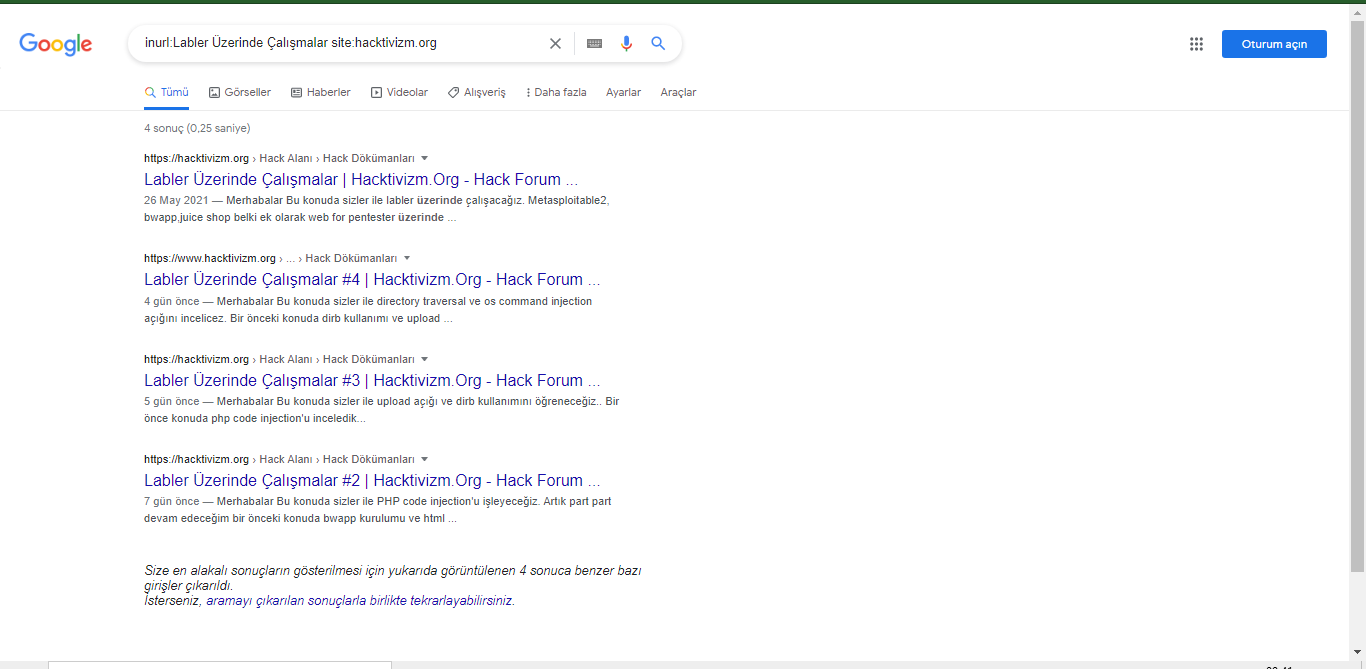Open the Ayarlar settings menu
The height and width of the screenshot is (669, 1366).
click(x=623, y=92)
